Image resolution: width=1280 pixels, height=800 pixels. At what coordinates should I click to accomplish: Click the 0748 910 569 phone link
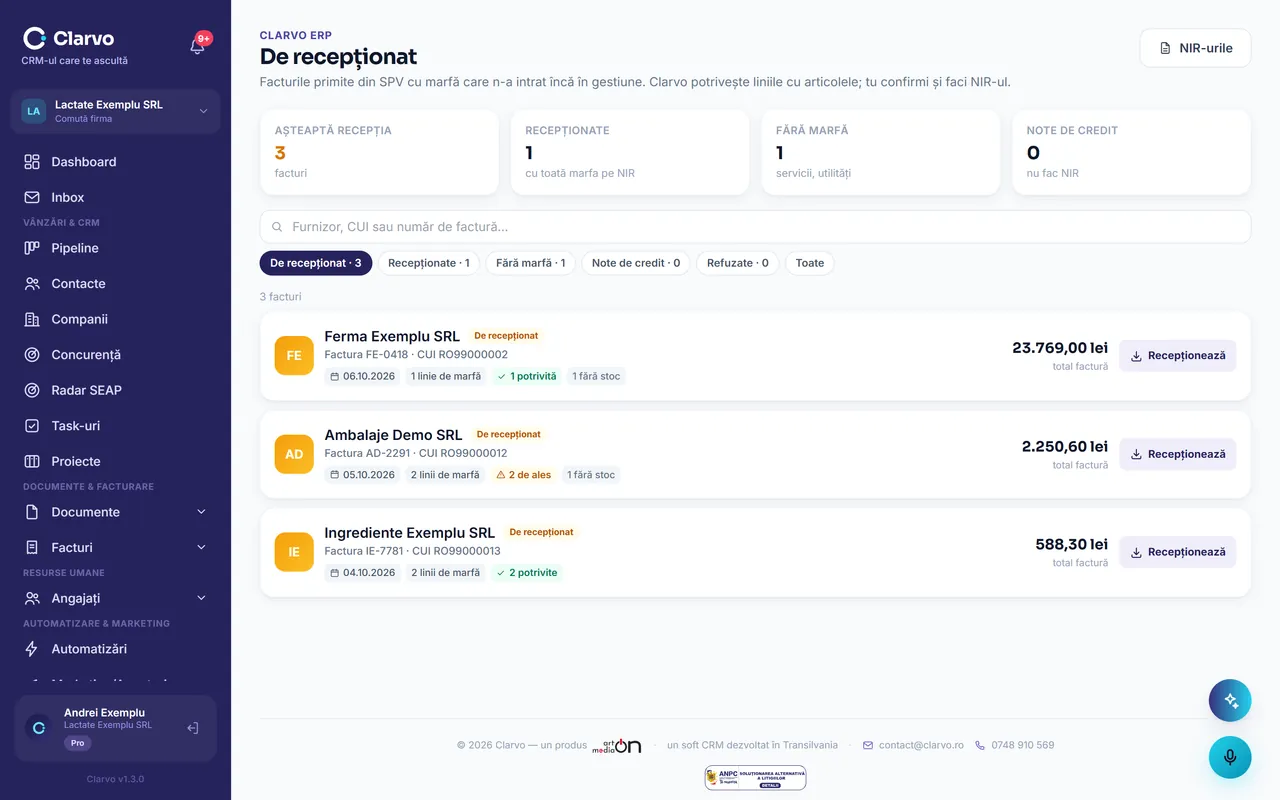pos(1015,745)
